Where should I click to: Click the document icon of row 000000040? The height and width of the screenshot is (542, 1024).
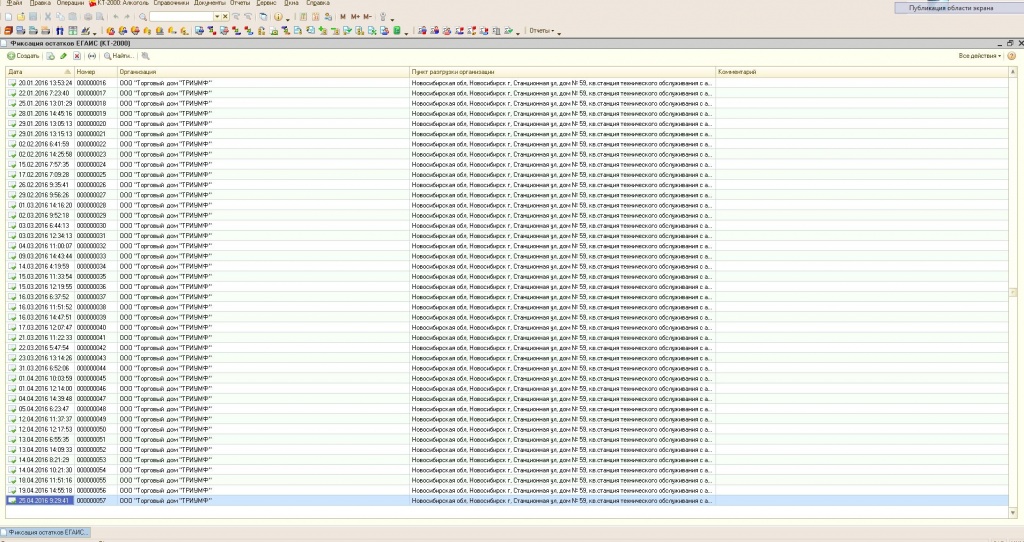(12, 327)
